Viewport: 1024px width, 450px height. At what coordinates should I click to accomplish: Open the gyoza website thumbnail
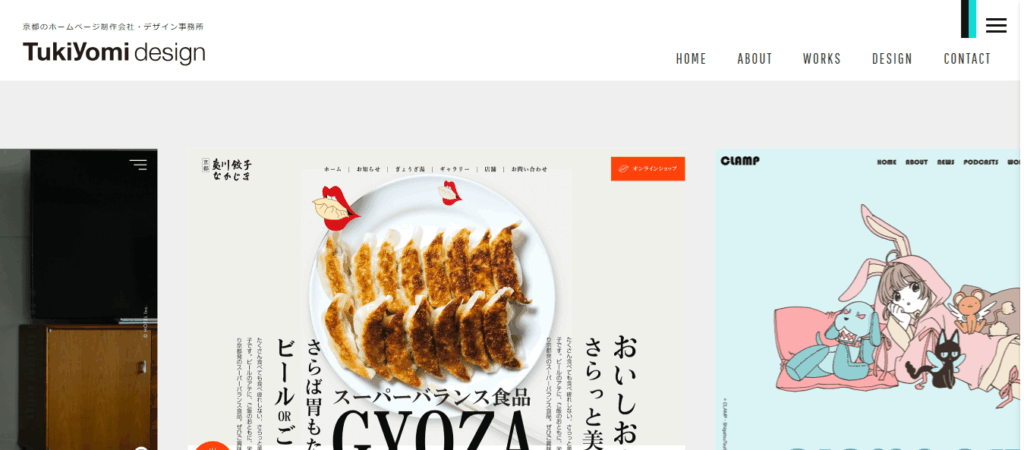437,299
